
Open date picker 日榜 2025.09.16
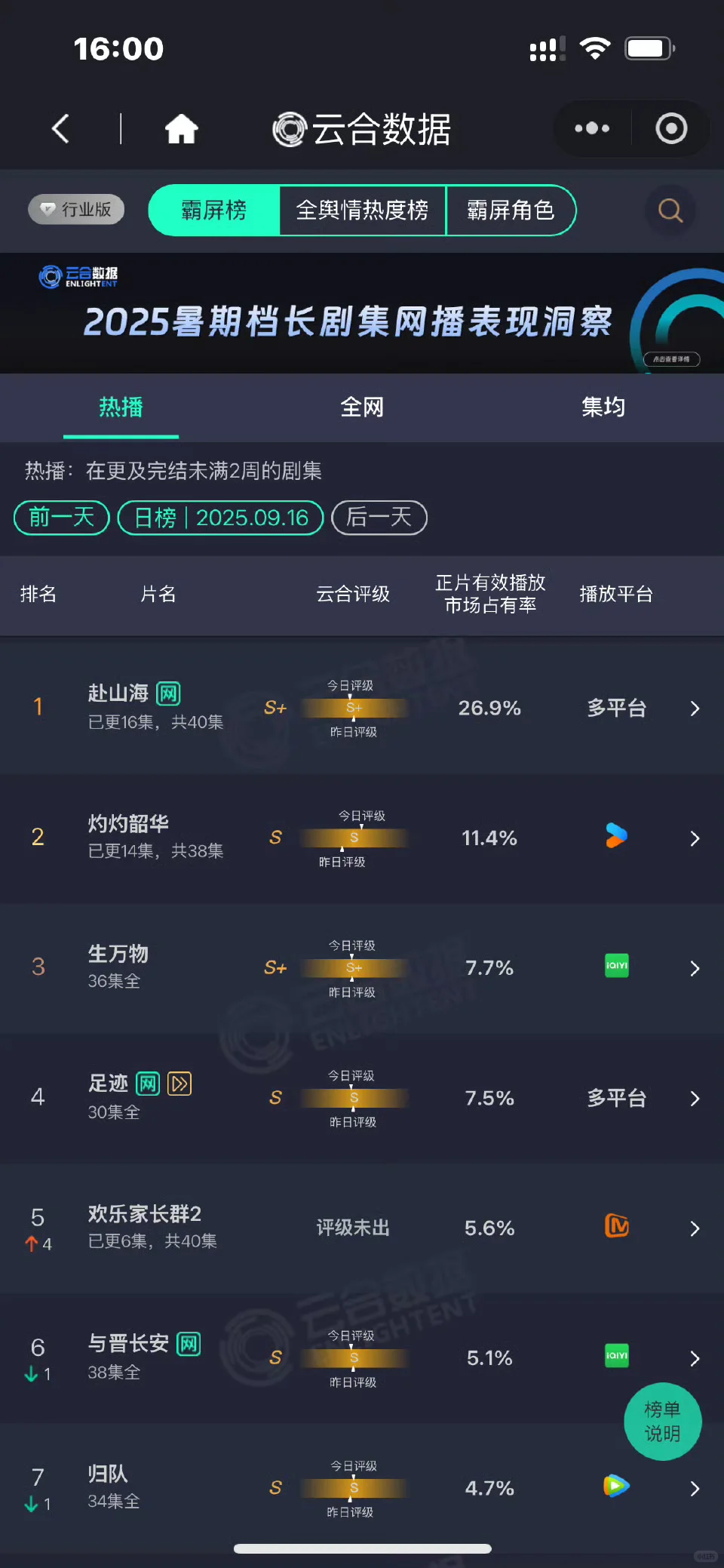point(221,518)
